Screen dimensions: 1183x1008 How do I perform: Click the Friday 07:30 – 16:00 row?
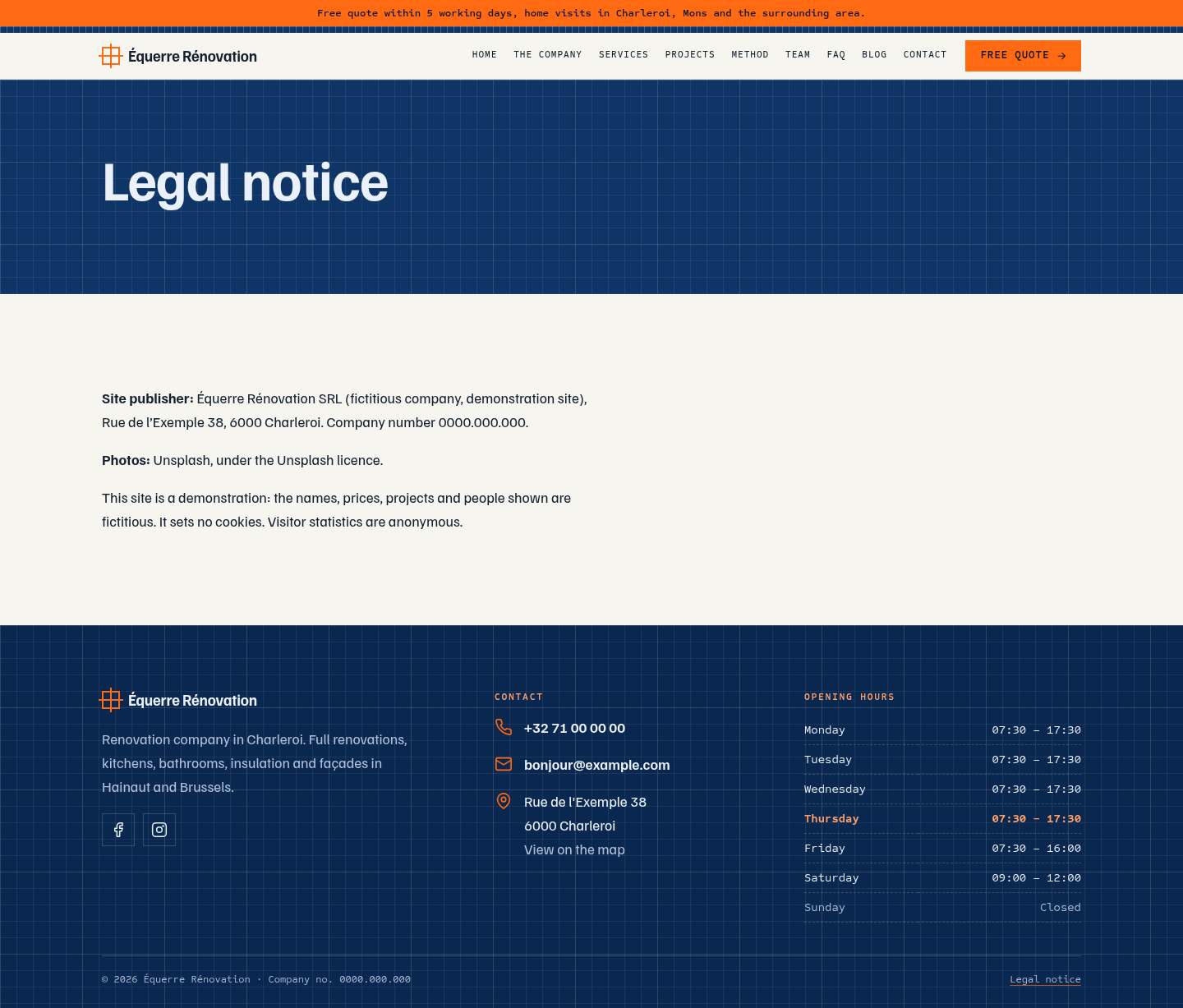coord(942,848)
